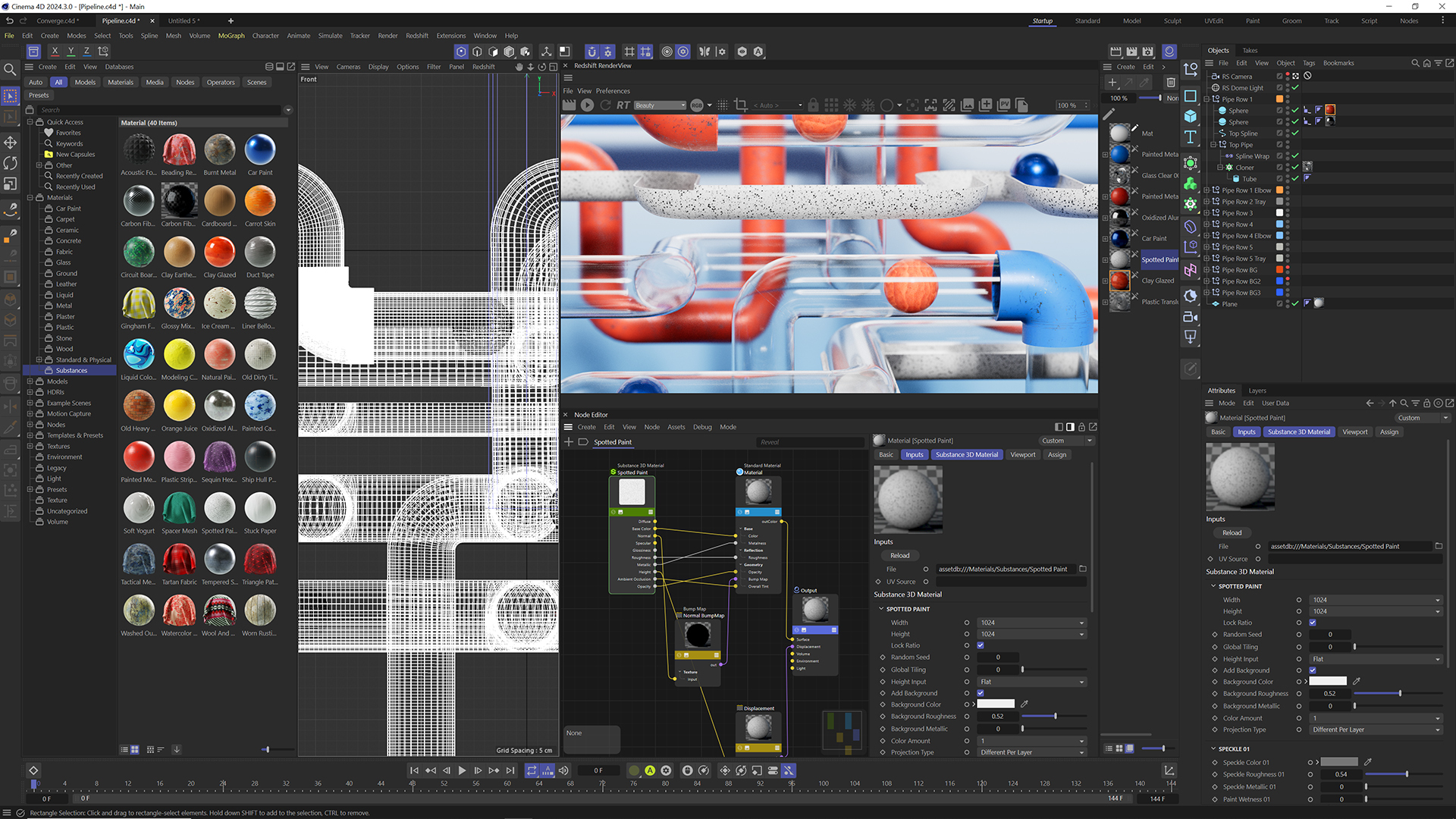Select the Move tool in toolbar

click(11, 143)
